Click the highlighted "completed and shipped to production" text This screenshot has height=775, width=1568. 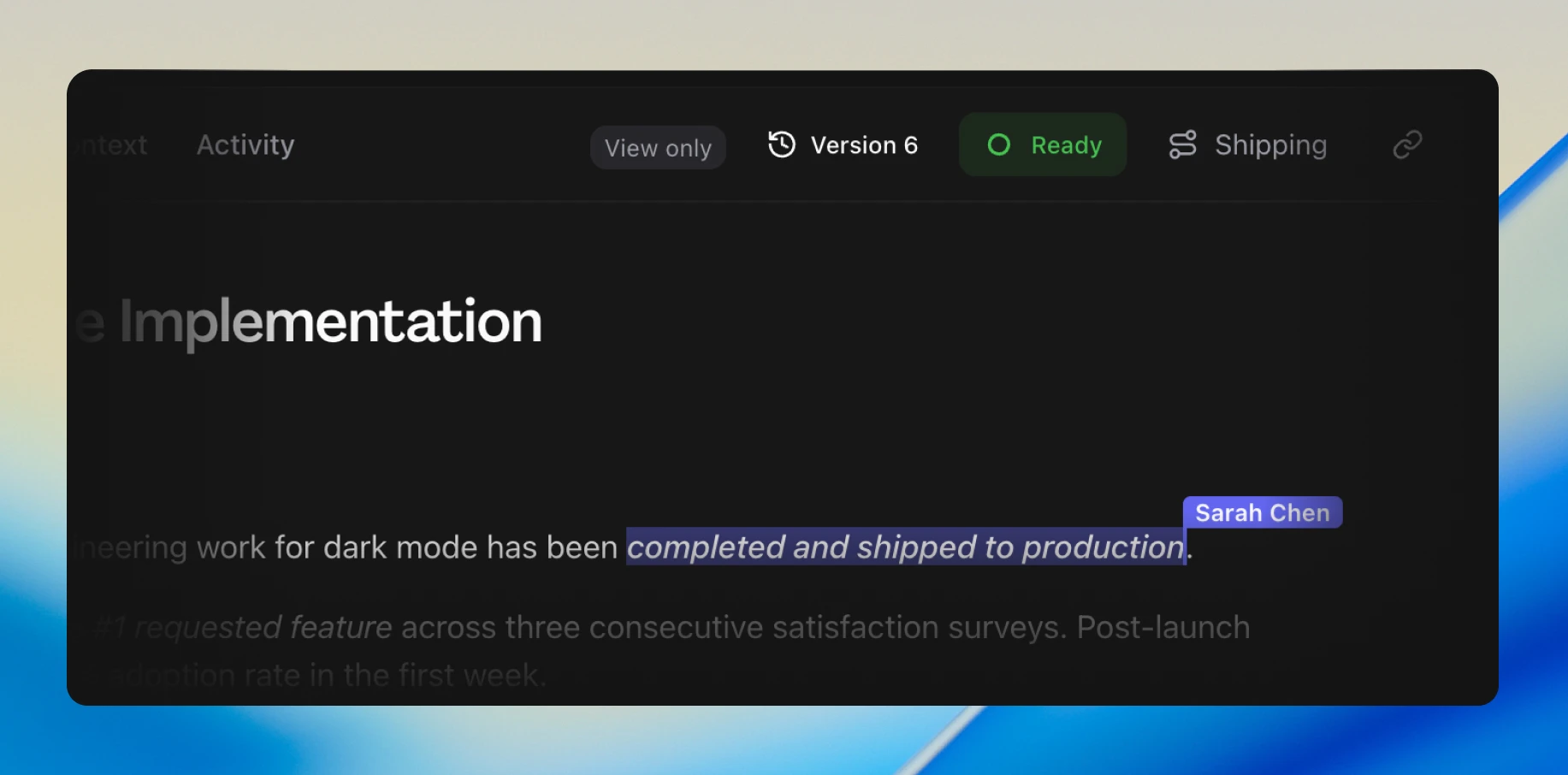pyautogui.click(x=905, y=547)
